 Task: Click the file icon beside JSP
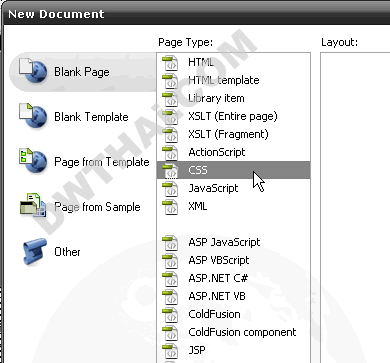click(x=170, y=351)
